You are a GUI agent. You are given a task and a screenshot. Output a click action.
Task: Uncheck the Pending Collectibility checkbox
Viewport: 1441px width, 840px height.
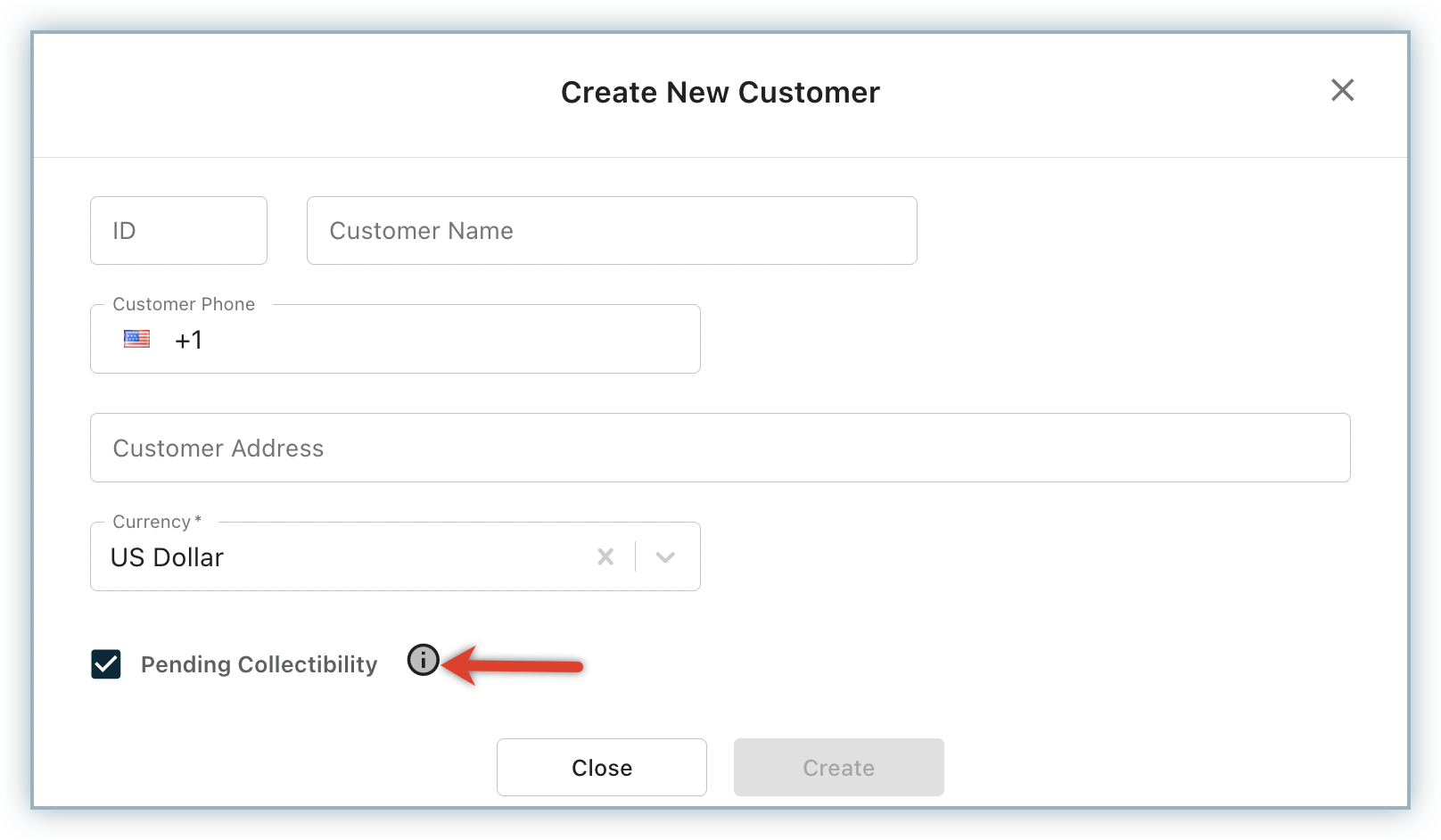(106, 664)
